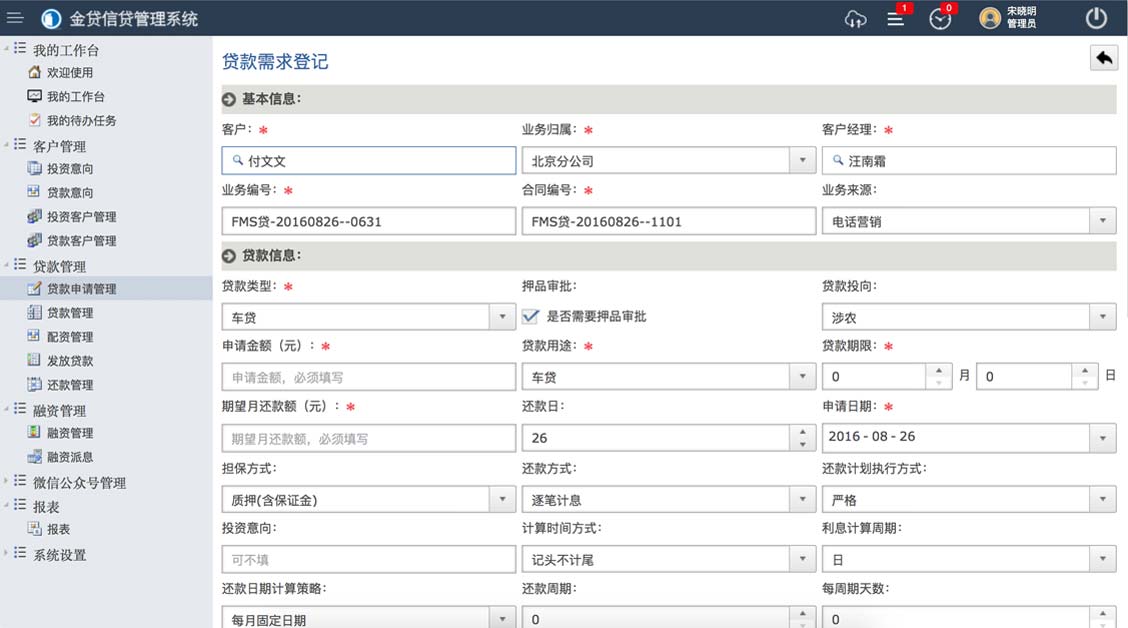
Task: Open 融资派息 in sidebar
Action: 70,457
